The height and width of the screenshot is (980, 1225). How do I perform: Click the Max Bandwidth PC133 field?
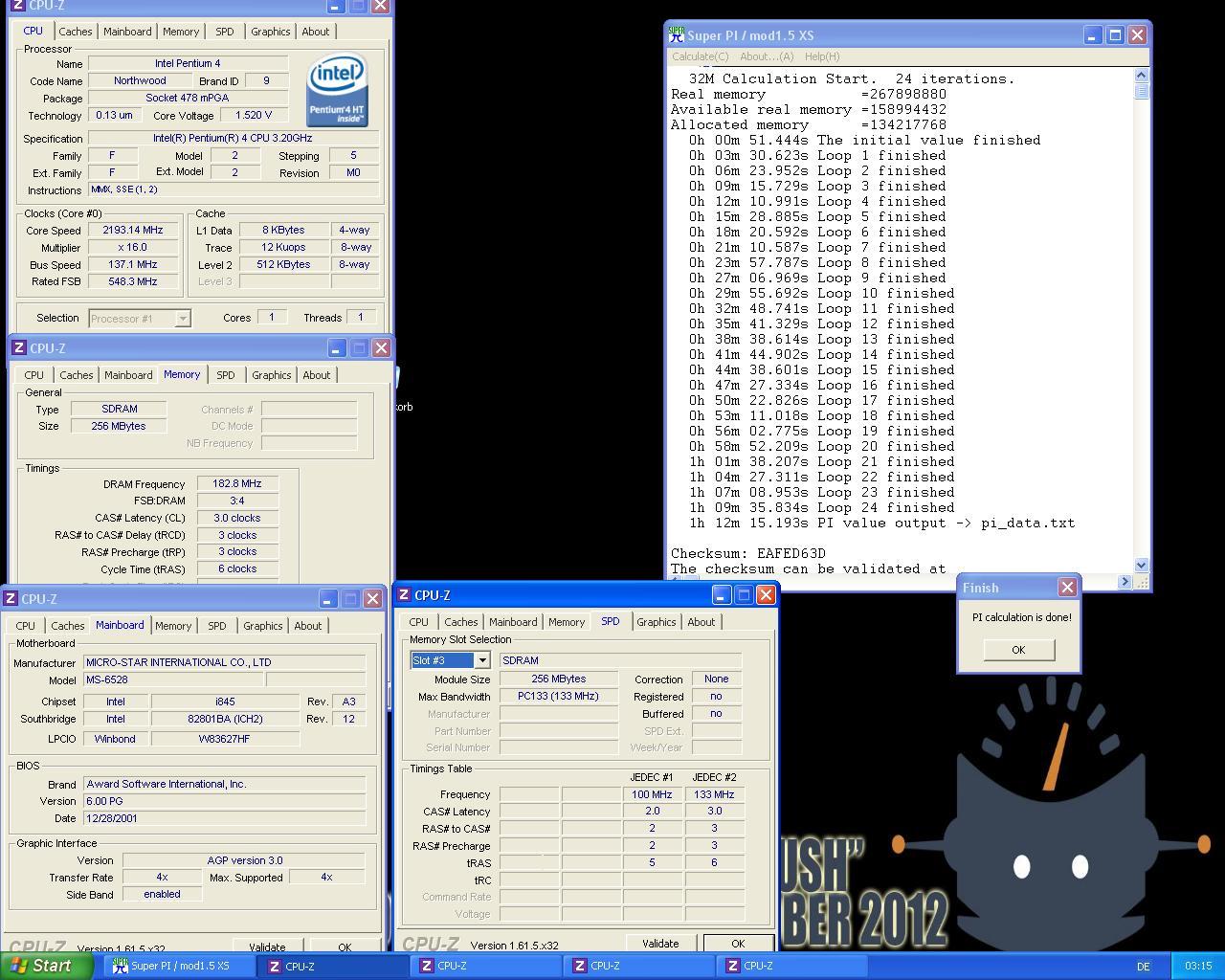(558, 697)
